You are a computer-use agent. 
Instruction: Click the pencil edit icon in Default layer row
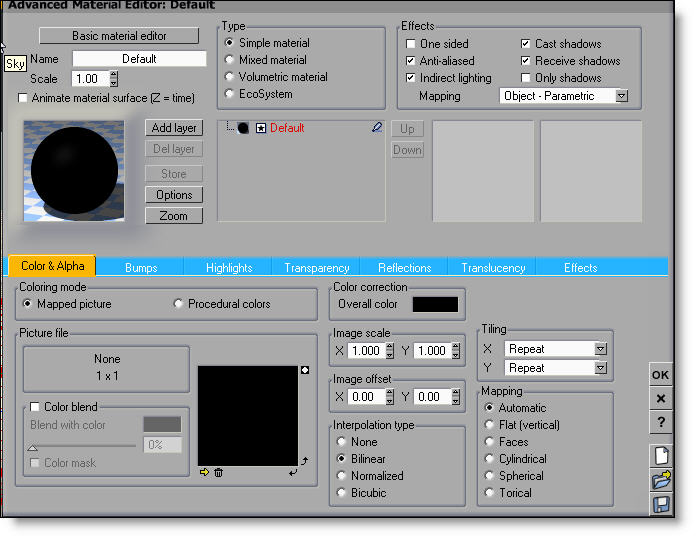coord(377,128)
